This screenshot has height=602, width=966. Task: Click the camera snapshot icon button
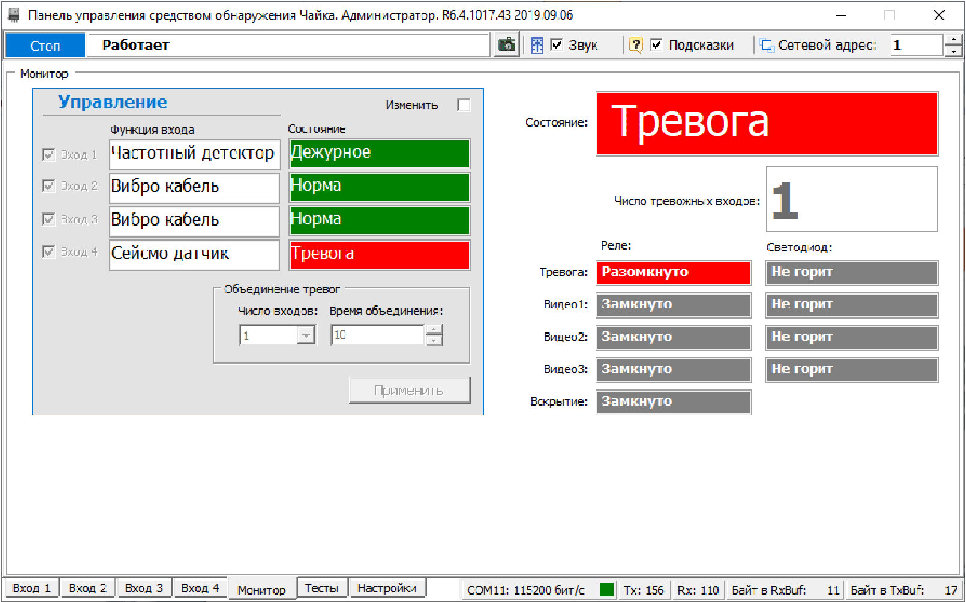[x=506, y=45]
